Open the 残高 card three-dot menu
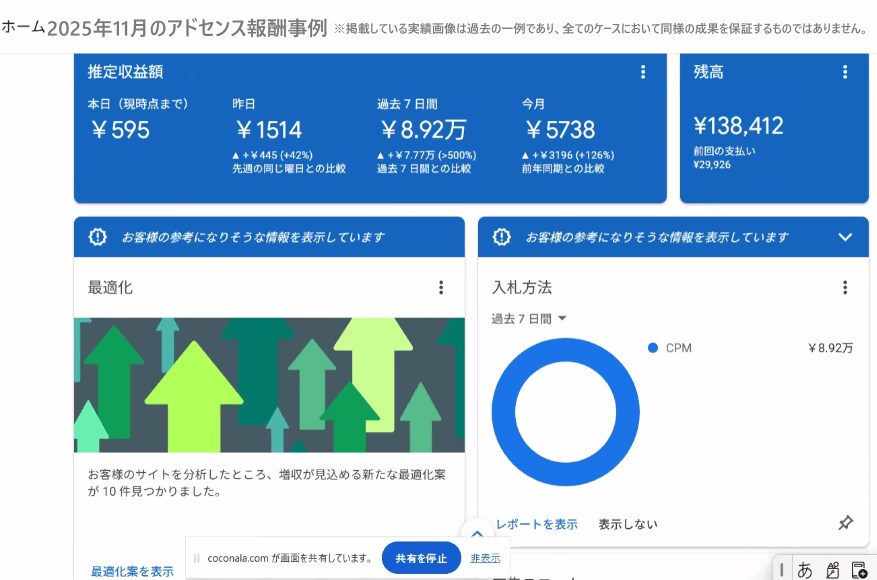This screenshot has width=877, height=580. click(845, 72)
